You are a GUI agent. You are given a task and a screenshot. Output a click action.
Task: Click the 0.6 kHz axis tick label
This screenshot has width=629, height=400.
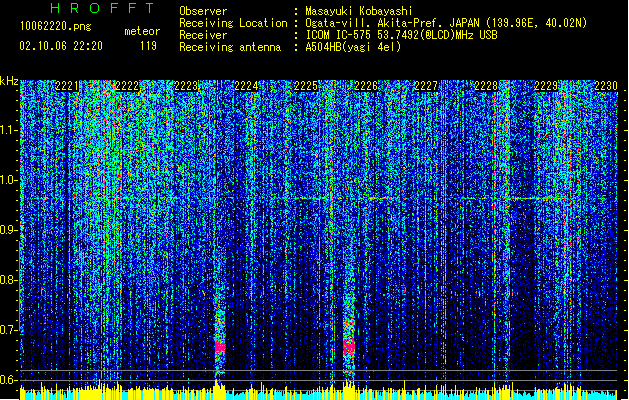pos(8,380)
